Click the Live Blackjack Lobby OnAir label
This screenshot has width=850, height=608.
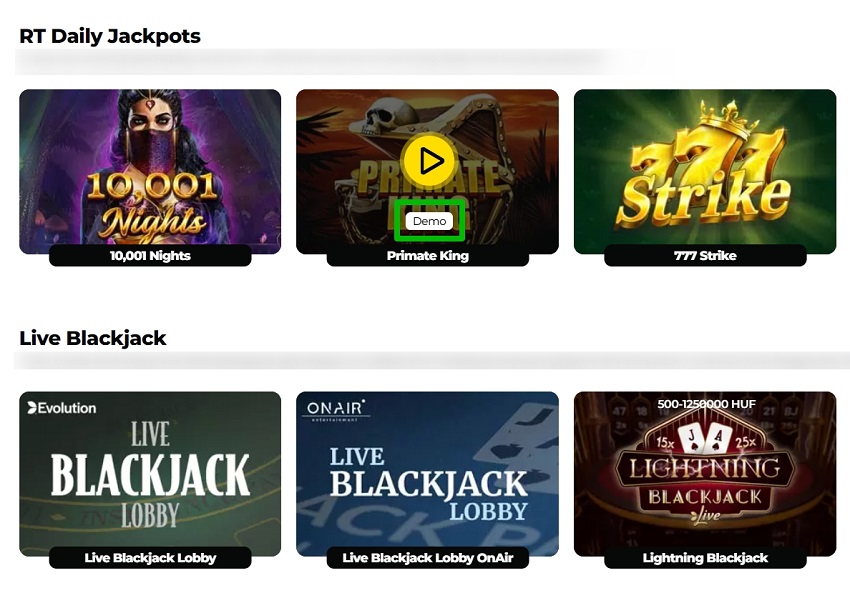pyautogui.click(x=428, y=558)
